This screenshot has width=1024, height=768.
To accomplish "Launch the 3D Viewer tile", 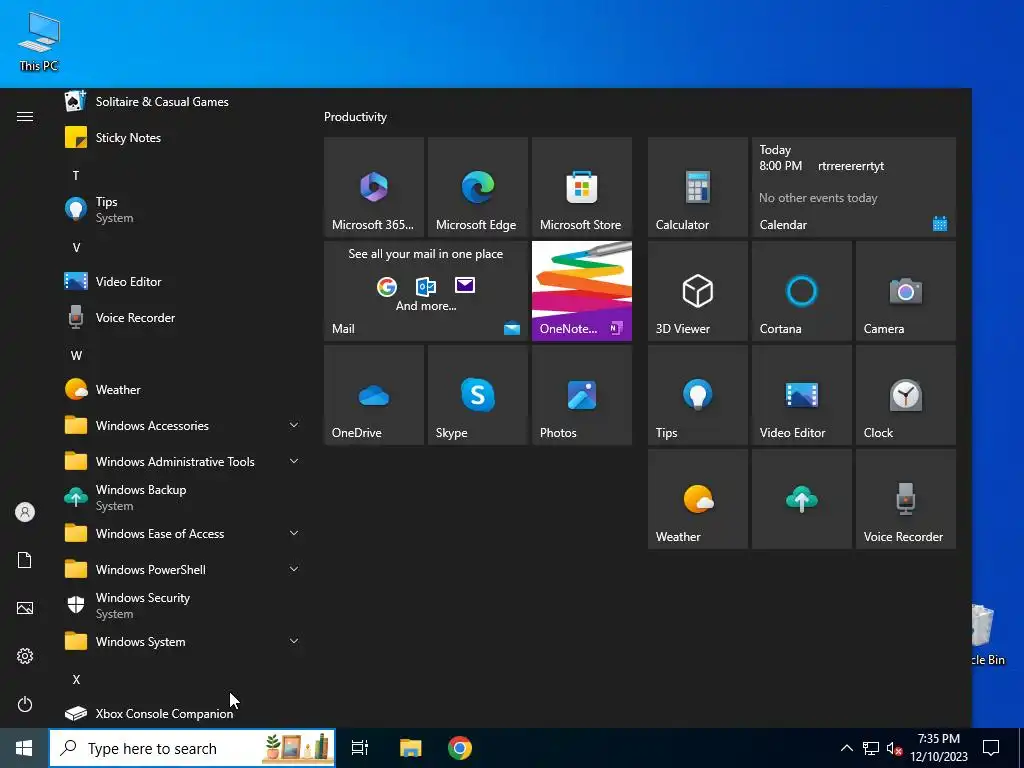I will (697, 291).
